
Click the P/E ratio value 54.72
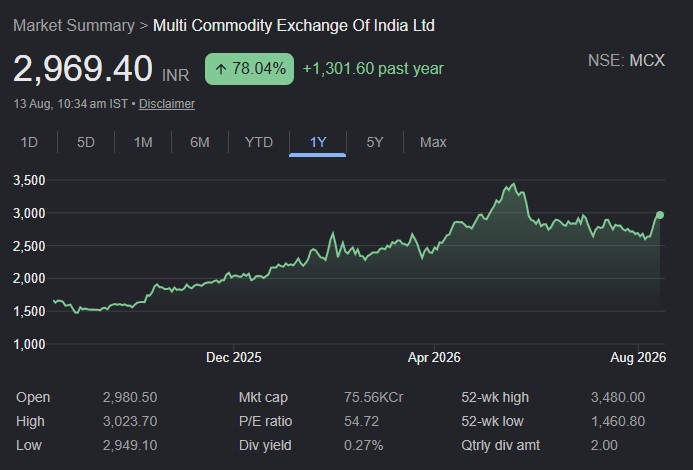coord(362,421)
